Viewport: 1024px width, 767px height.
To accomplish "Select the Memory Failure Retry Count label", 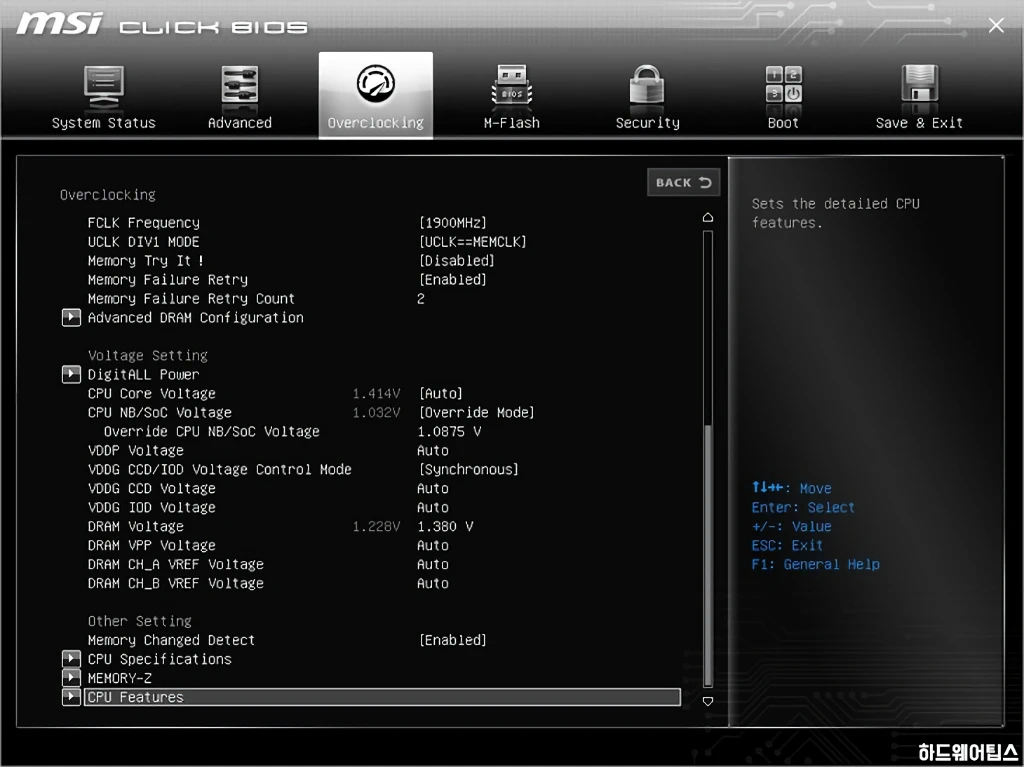I will tap(191, 299).
